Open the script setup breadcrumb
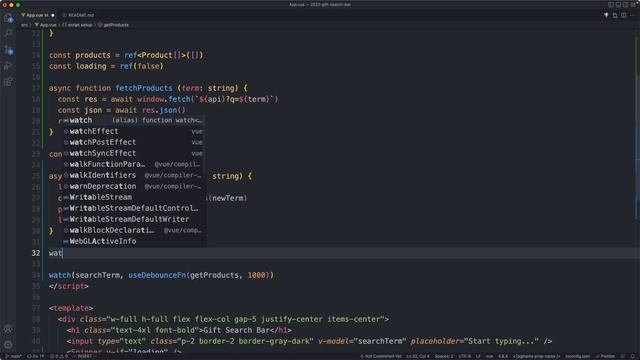640x360 pixels. [x=77, y=25]
